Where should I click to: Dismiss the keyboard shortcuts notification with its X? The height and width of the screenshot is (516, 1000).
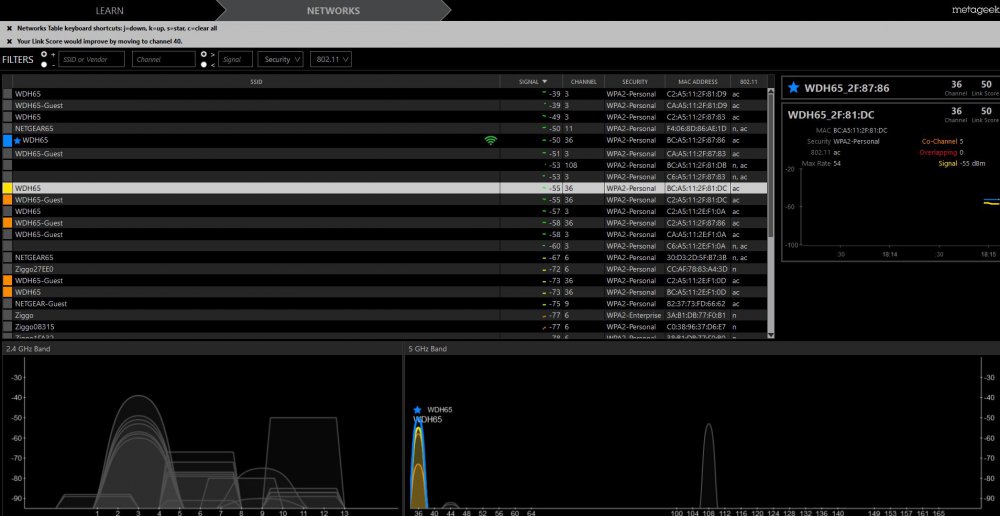(9, 28)
